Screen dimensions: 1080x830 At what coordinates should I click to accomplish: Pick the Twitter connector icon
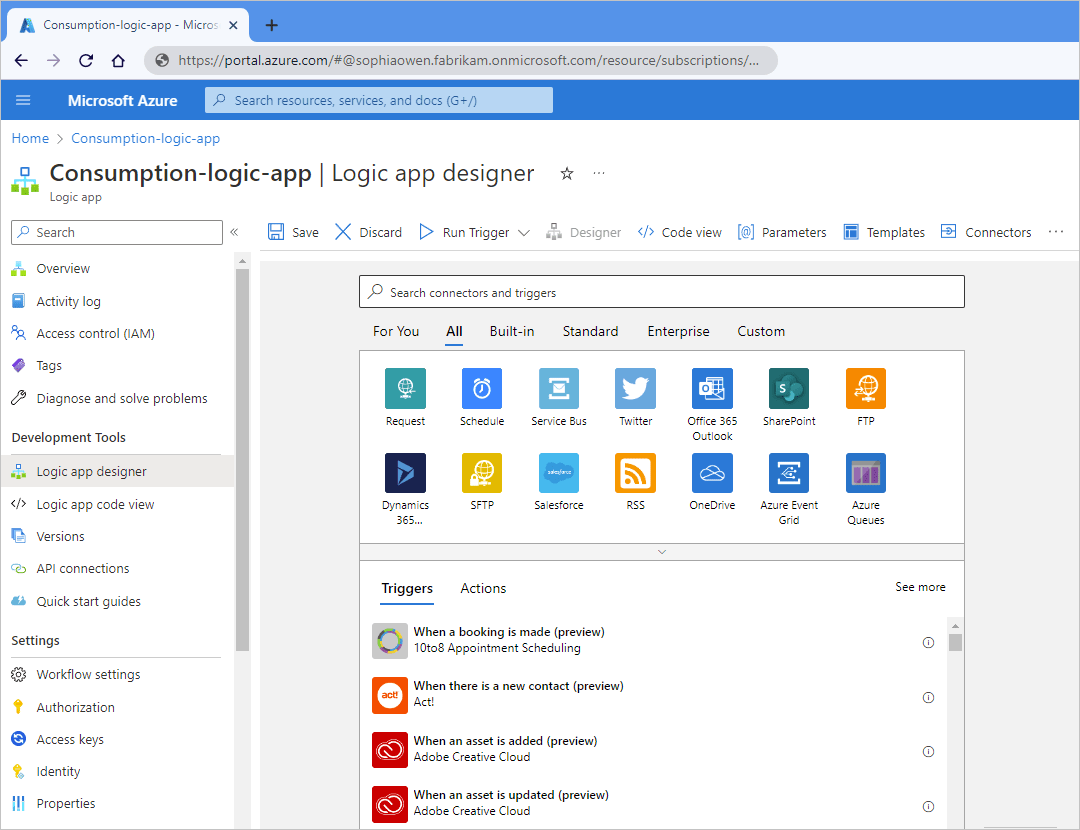point(635,388)
